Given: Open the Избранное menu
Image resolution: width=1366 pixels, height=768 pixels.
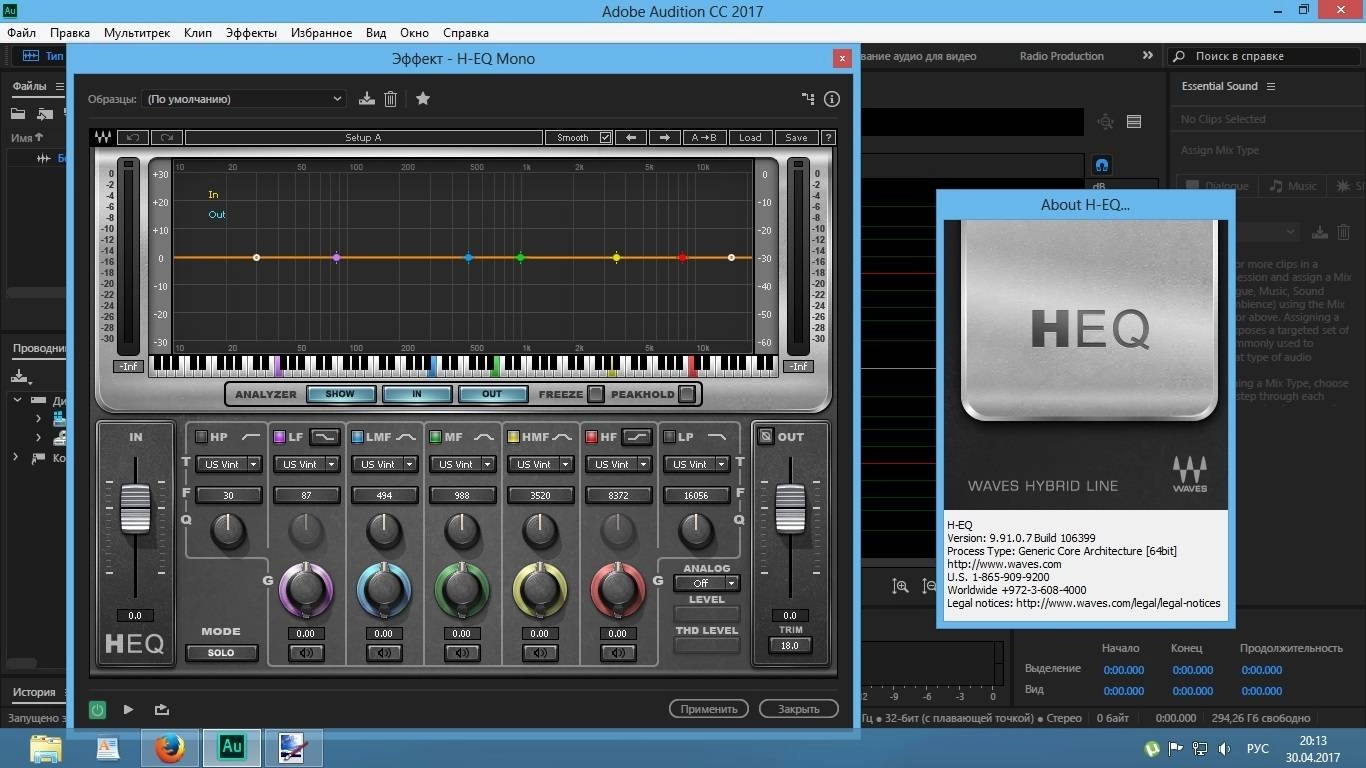Looking at the screenshot, I should click(x=321, y=32).
